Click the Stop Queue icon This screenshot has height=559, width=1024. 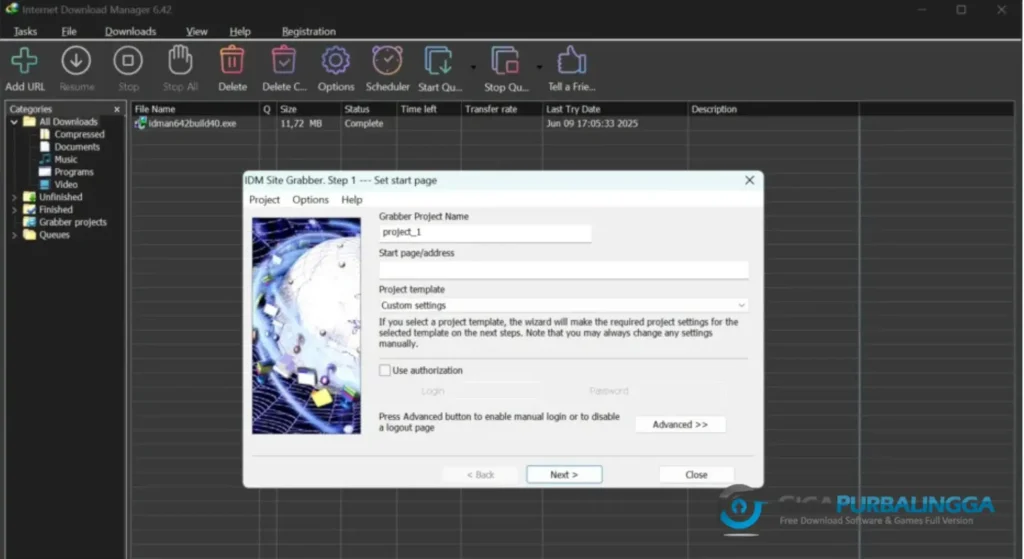click(x=505, y=61)
